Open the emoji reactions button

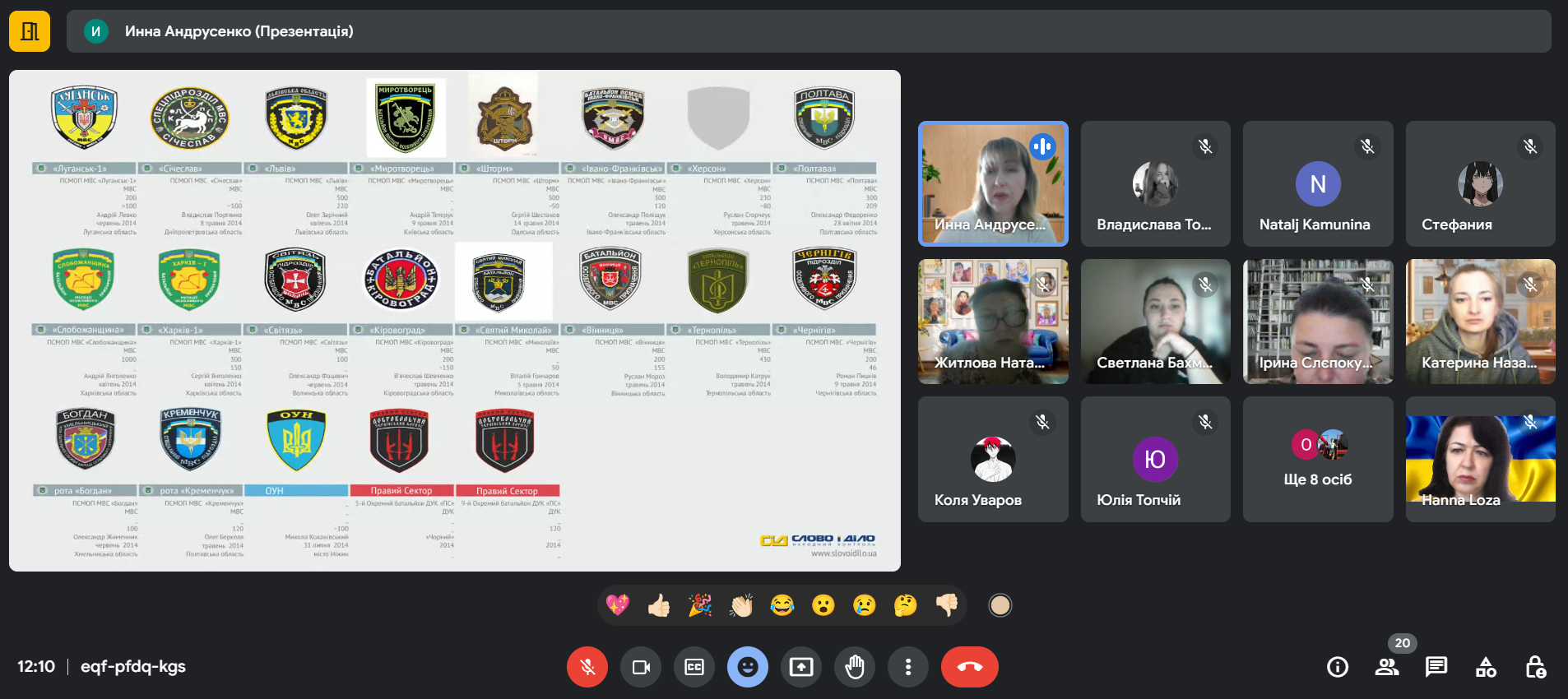tap(748, 667)
